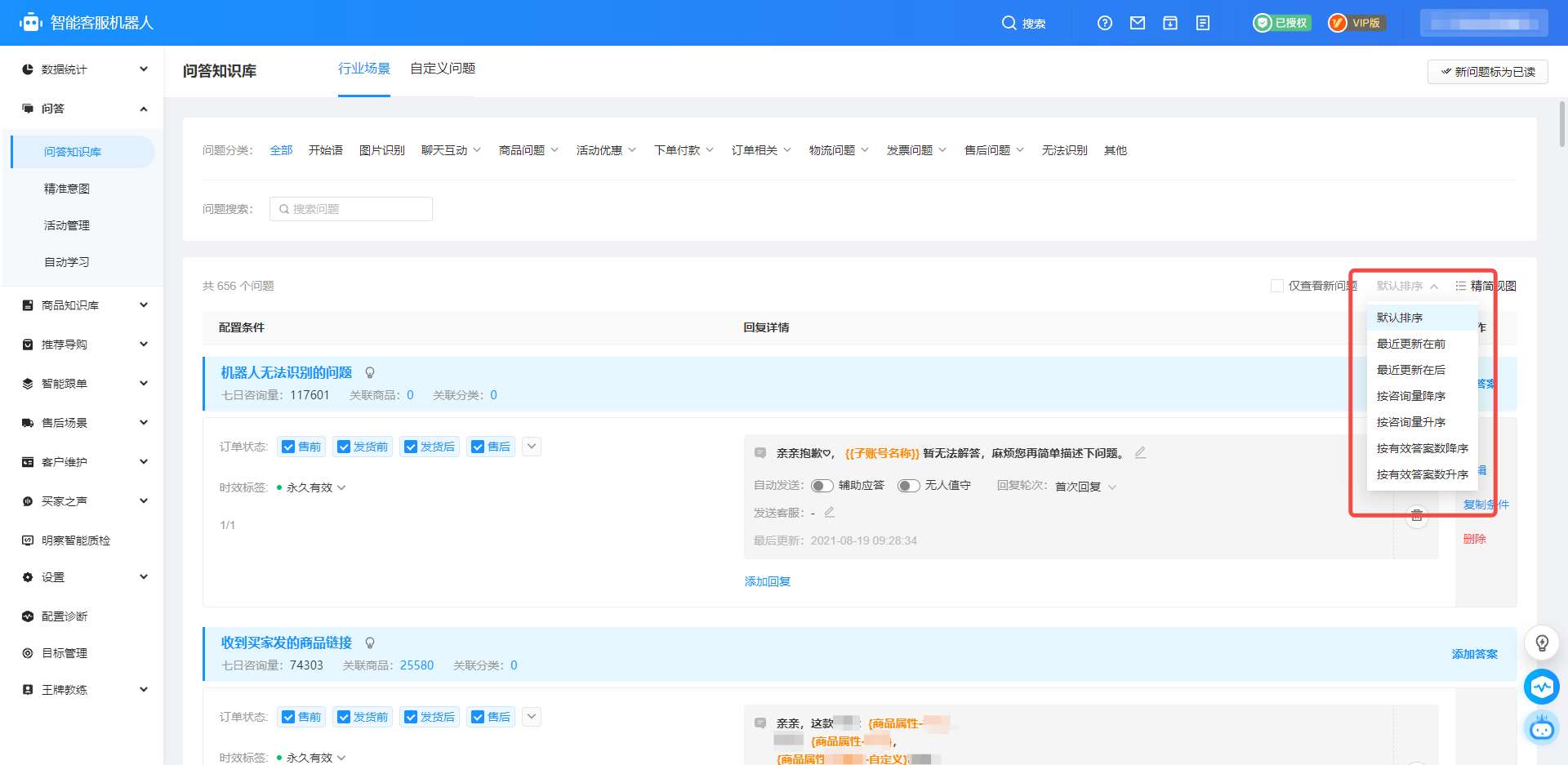1568x765 pixels.
Task: Open the floating blue chat monitor button
Action: (1542, 687)
